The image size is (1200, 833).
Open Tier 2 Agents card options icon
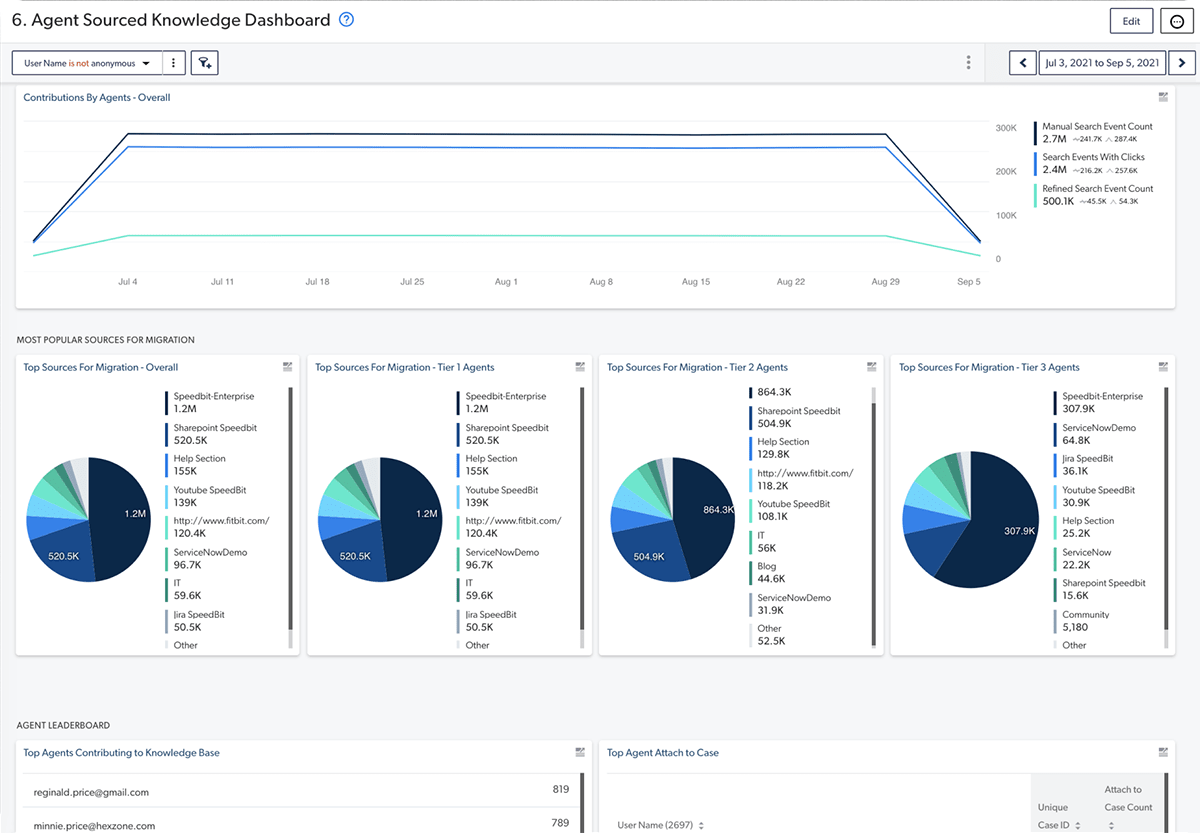pos(871,367)
